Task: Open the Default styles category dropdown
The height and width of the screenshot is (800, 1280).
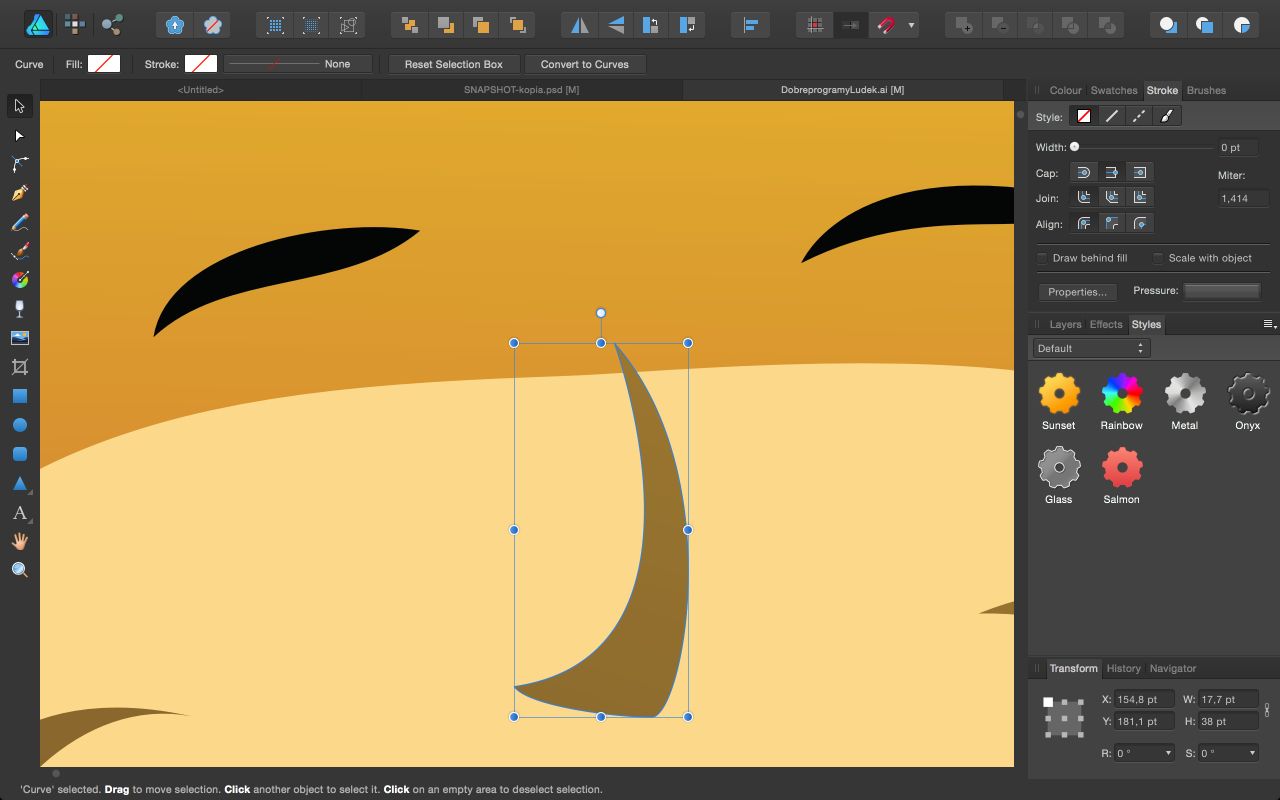Action: [1091, 348]
